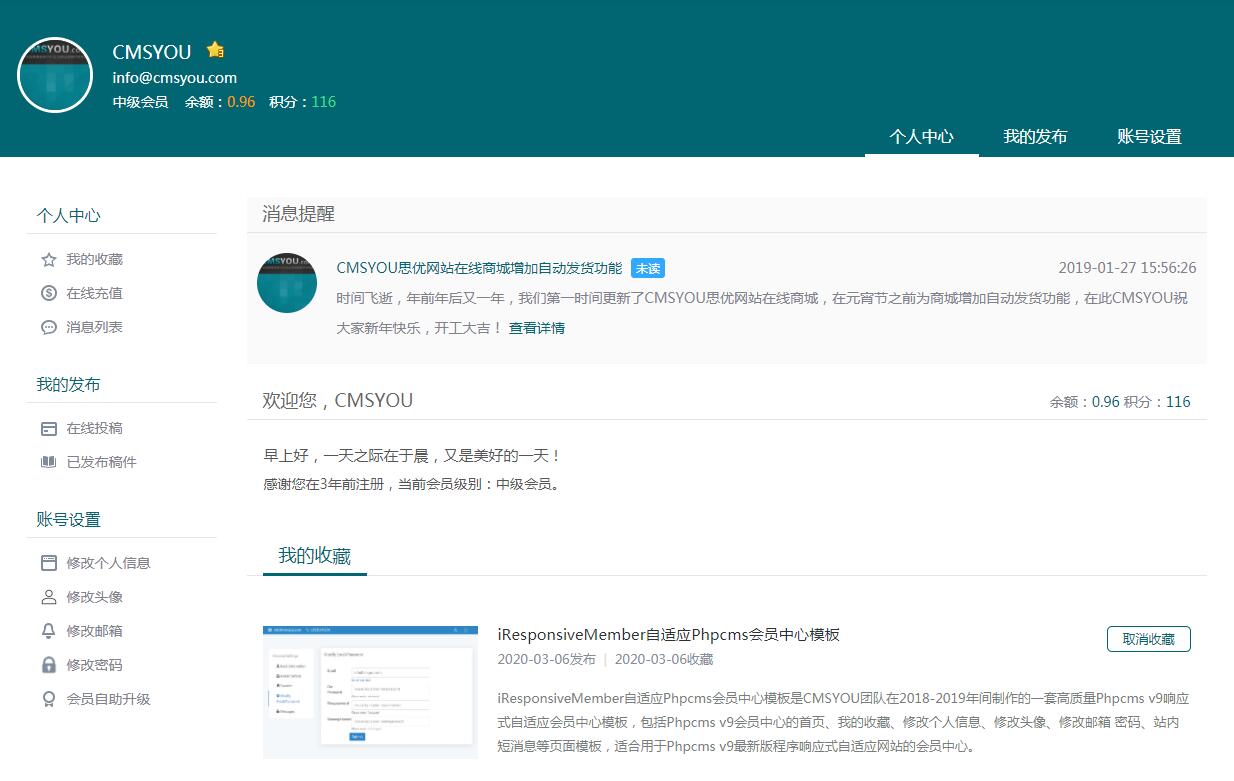Image resolution: width=1234 pixels, height=781 pixels.
Task: Click the coin icon beside 在线充值
Action: [x=49, y=294]
